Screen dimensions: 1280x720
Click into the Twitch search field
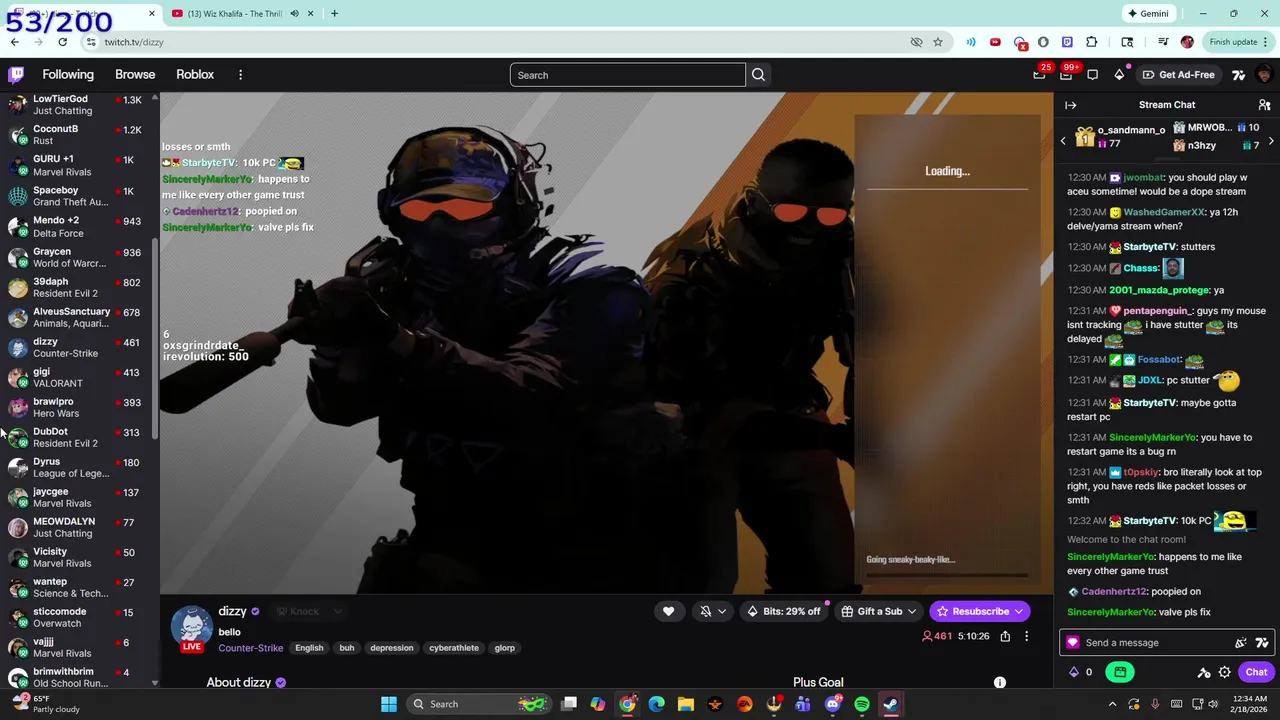(x=627, y=75)
